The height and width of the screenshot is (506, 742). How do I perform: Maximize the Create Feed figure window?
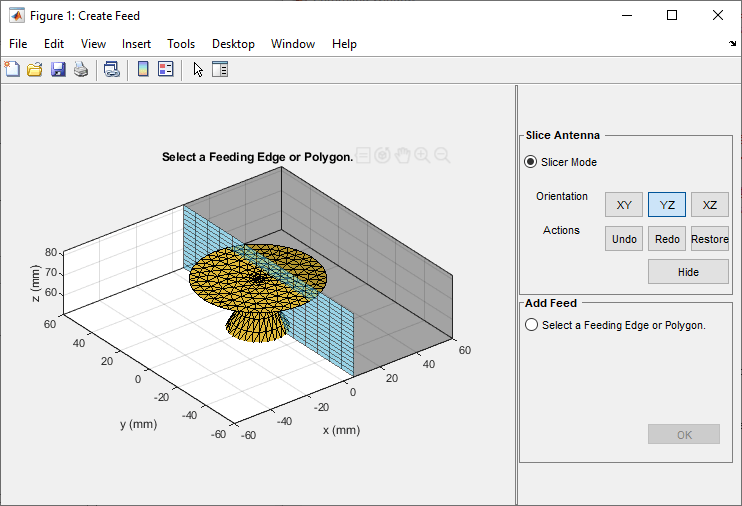671,15
